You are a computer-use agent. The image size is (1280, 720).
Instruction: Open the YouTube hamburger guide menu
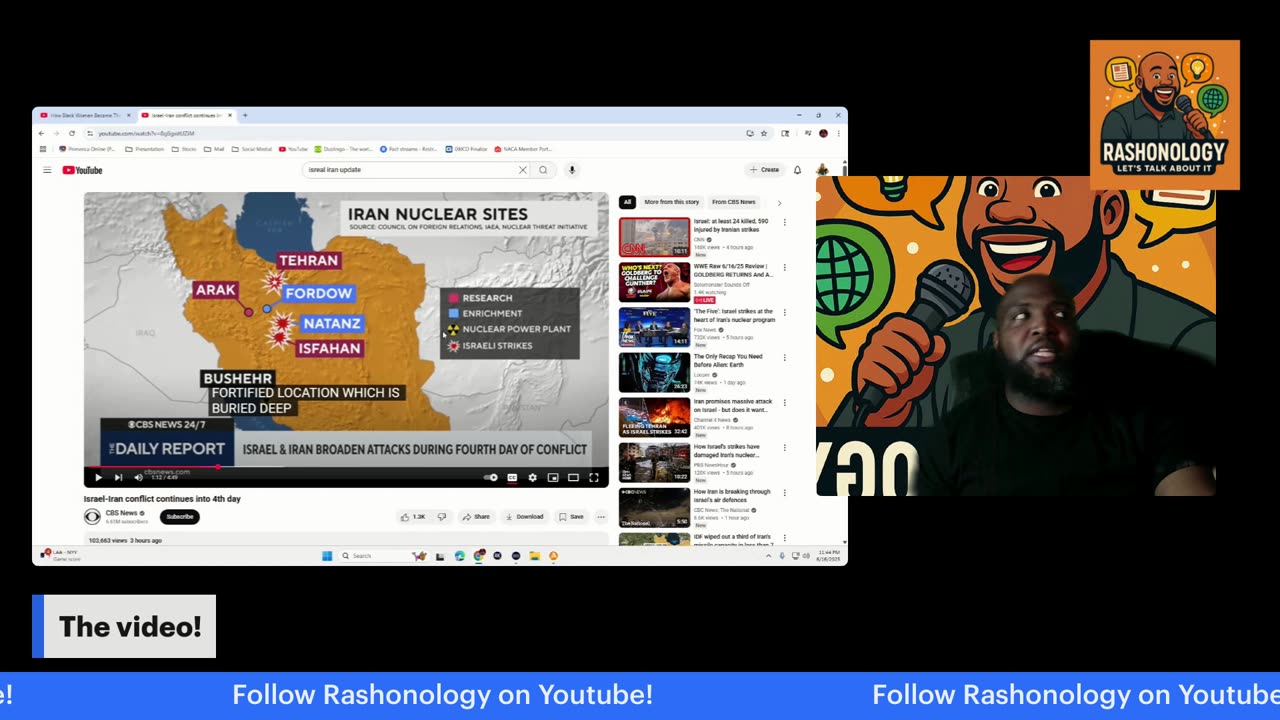point(46,170)
